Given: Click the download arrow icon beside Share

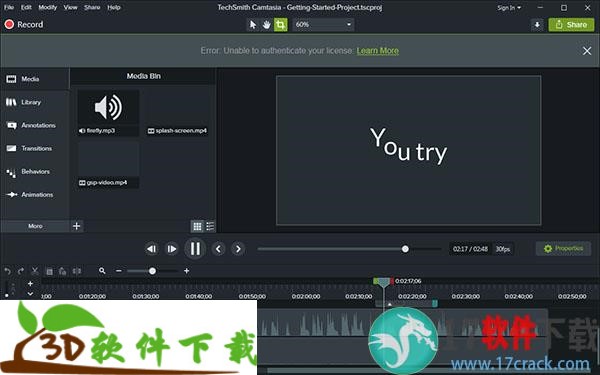Looking at the screenshot, I should coord(537,24).
